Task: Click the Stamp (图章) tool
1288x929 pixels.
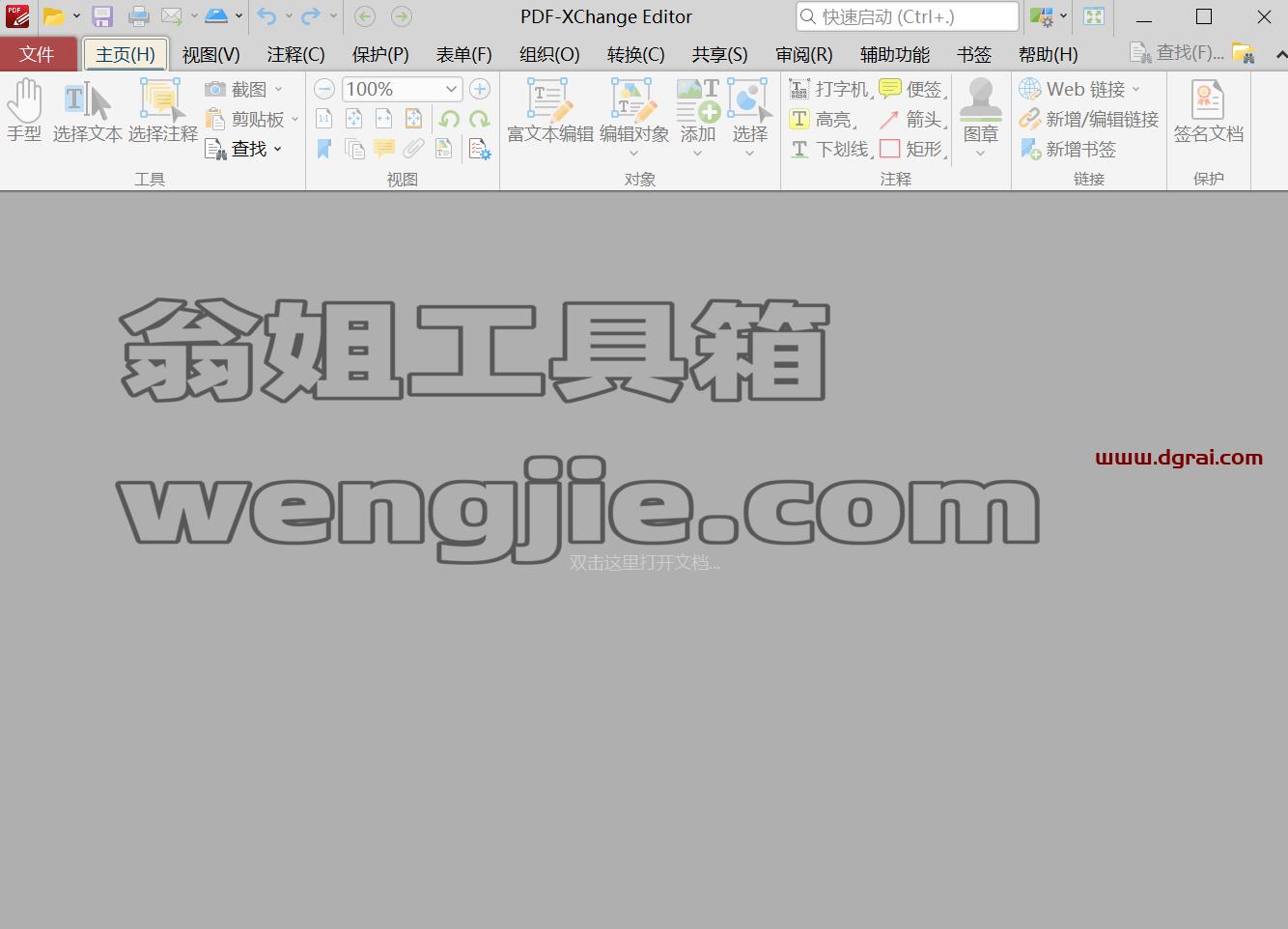Action: [x=980, y=116]
